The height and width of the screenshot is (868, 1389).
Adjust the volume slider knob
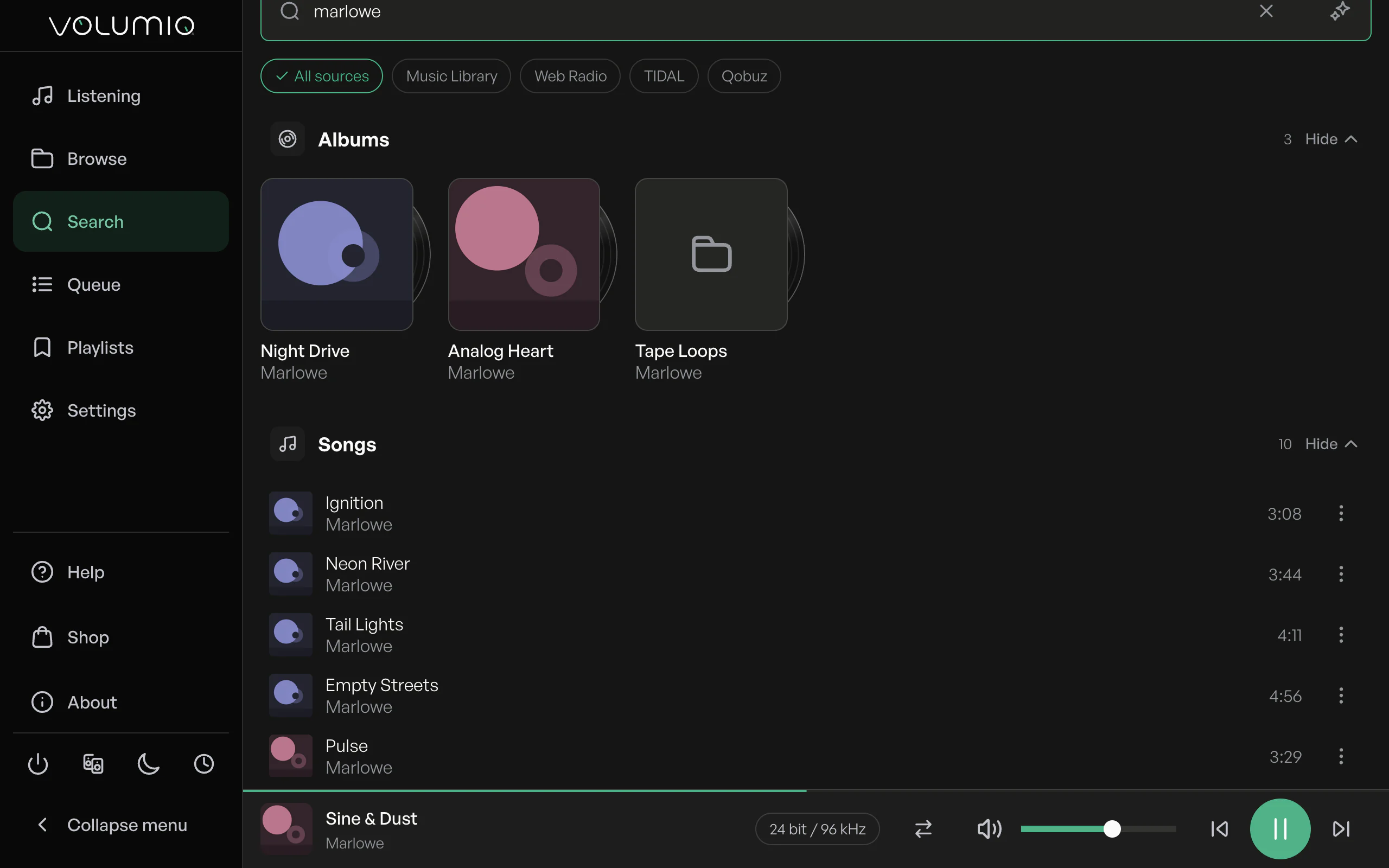point(1112,828)
